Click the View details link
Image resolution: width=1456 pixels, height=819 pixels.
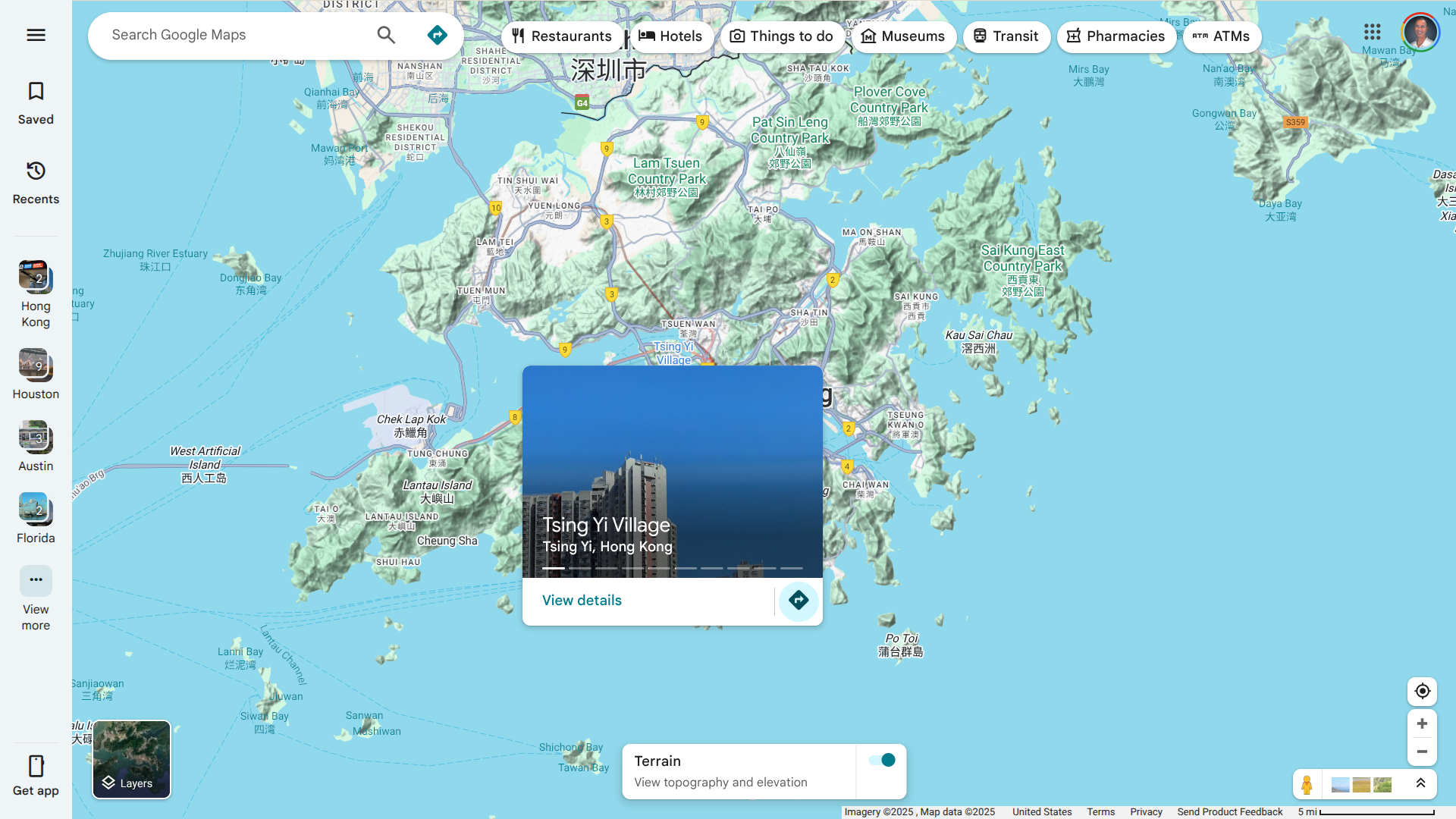(582, 601)
